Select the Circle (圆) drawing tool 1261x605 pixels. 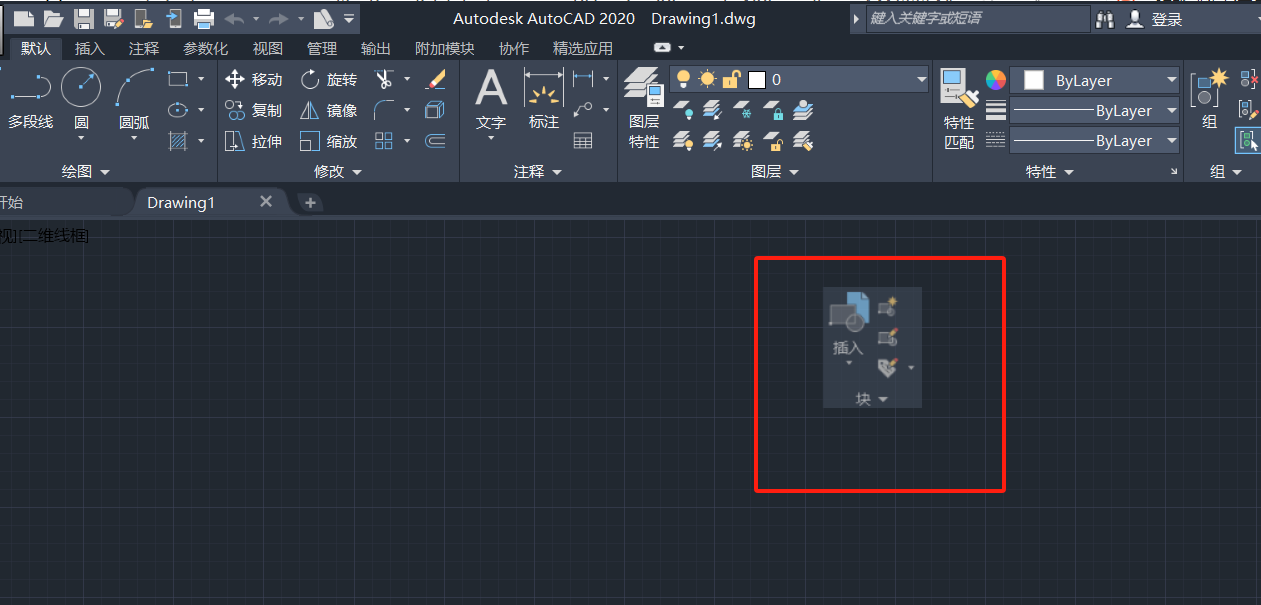click(x=81, y=100)
